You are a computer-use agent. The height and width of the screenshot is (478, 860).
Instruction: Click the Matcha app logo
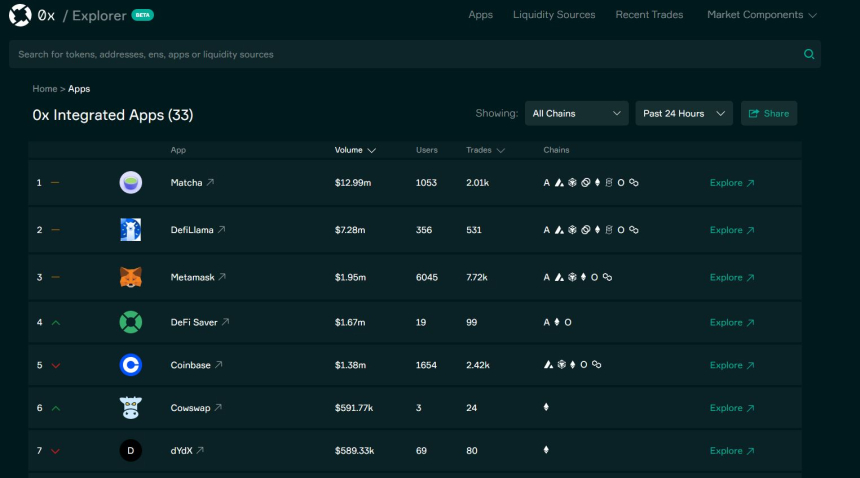pyautogui.click(x=130, y=183)
